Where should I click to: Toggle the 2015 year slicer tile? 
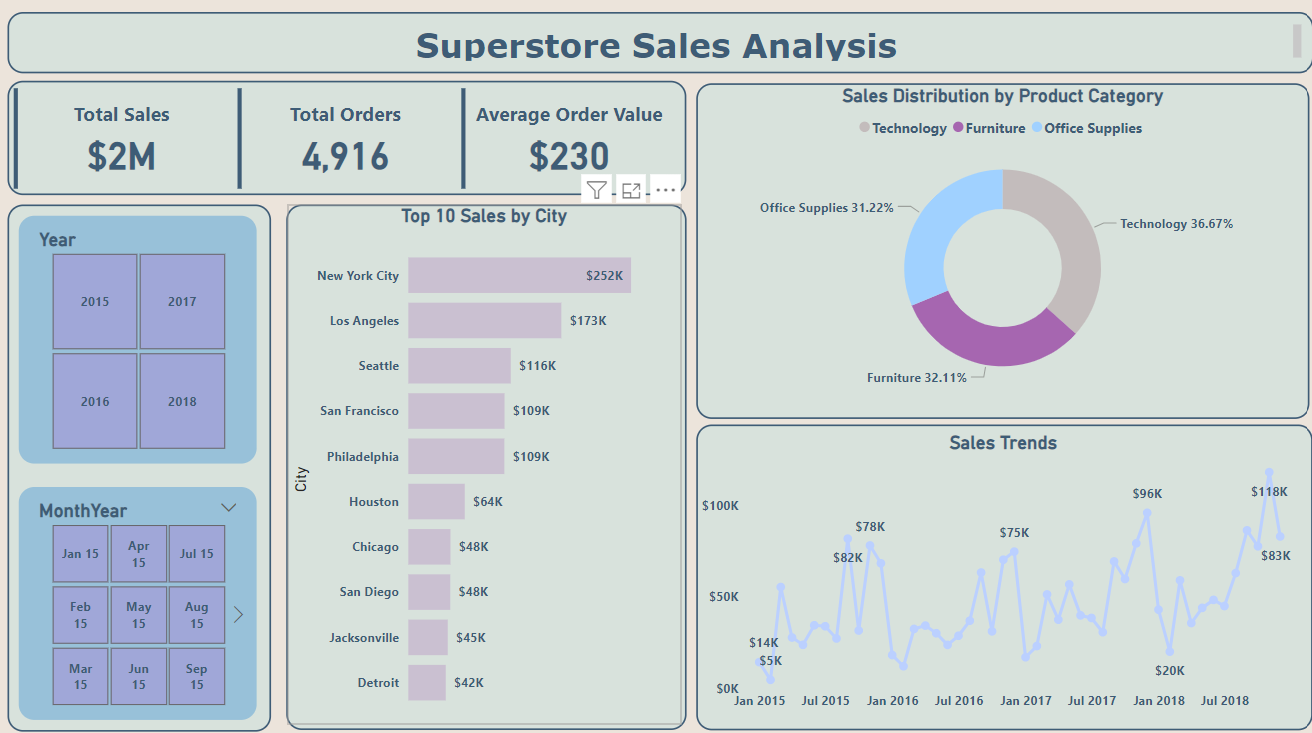[x=95, y=301]
